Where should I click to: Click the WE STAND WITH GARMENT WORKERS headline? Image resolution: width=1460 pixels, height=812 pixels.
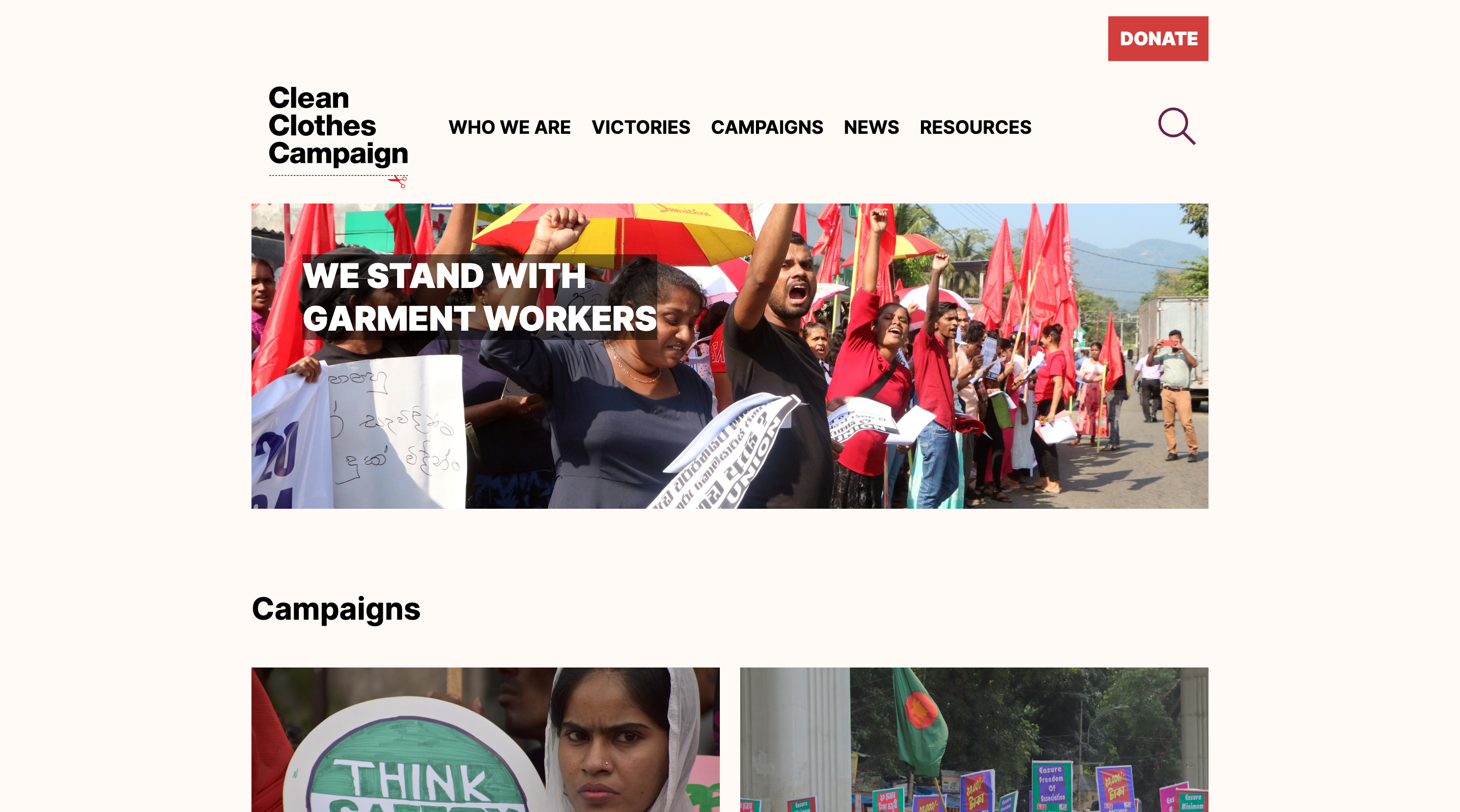coord(480,297)
